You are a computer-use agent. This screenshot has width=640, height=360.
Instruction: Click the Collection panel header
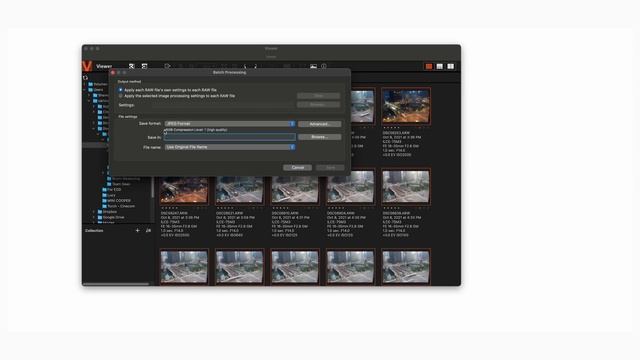coord(94,231)
